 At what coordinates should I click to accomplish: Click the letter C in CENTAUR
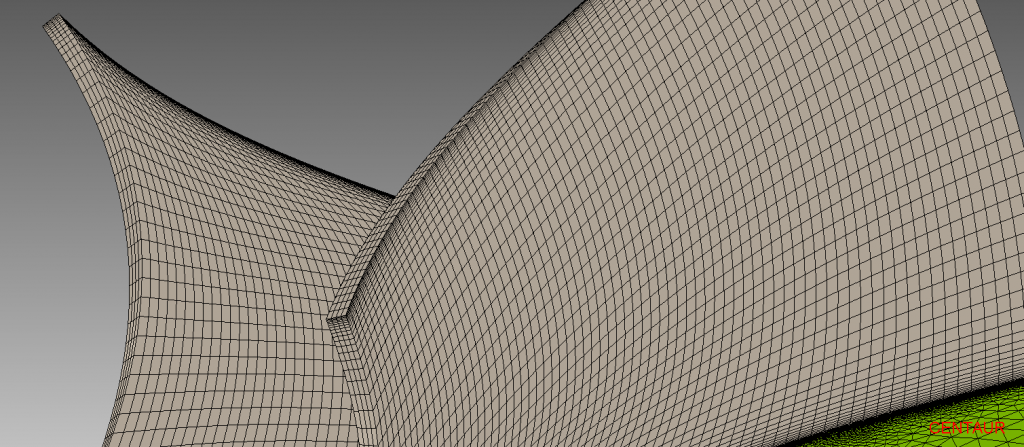[934, 427]
